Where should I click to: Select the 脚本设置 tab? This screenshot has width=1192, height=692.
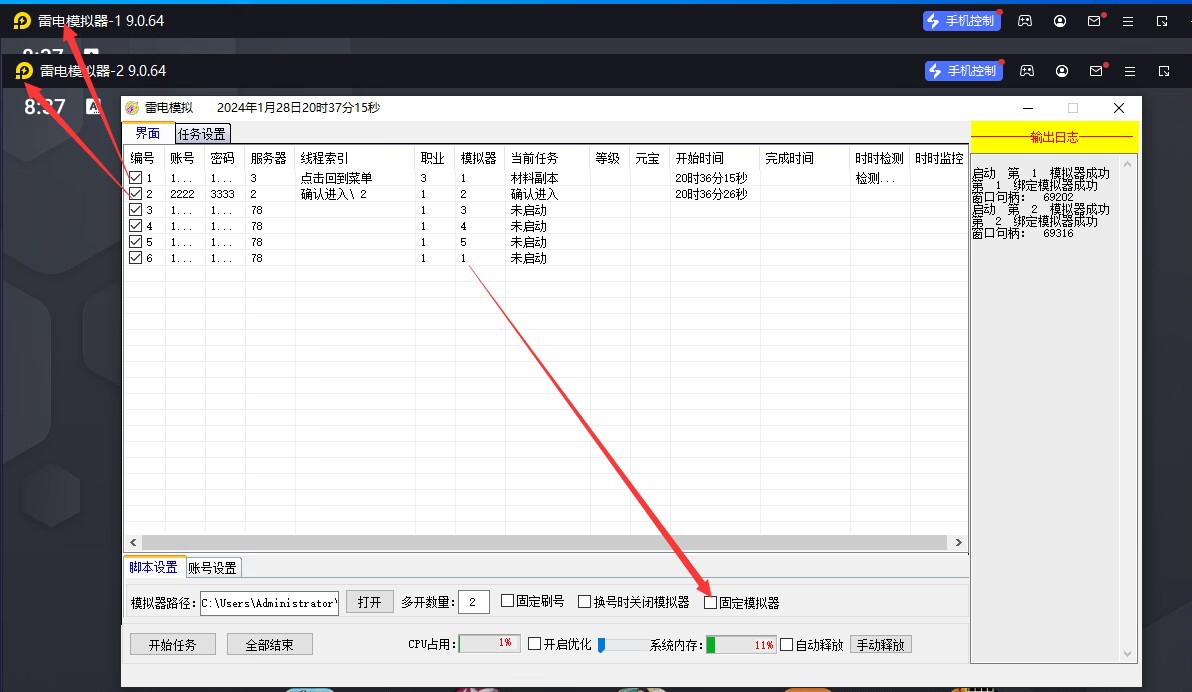[x=154, y=567]
